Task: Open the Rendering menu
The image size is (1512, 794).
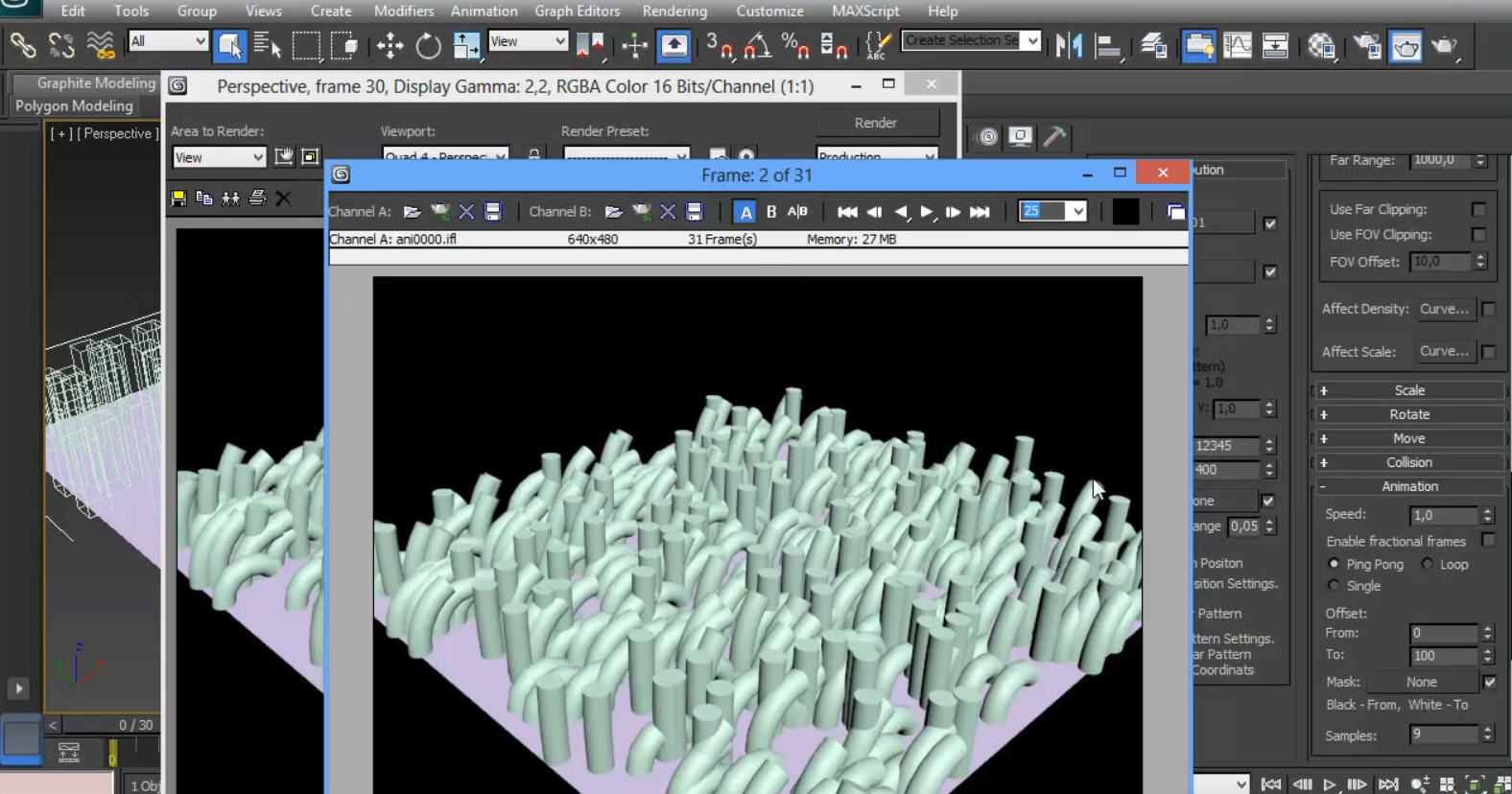Action: click(674, 11)
